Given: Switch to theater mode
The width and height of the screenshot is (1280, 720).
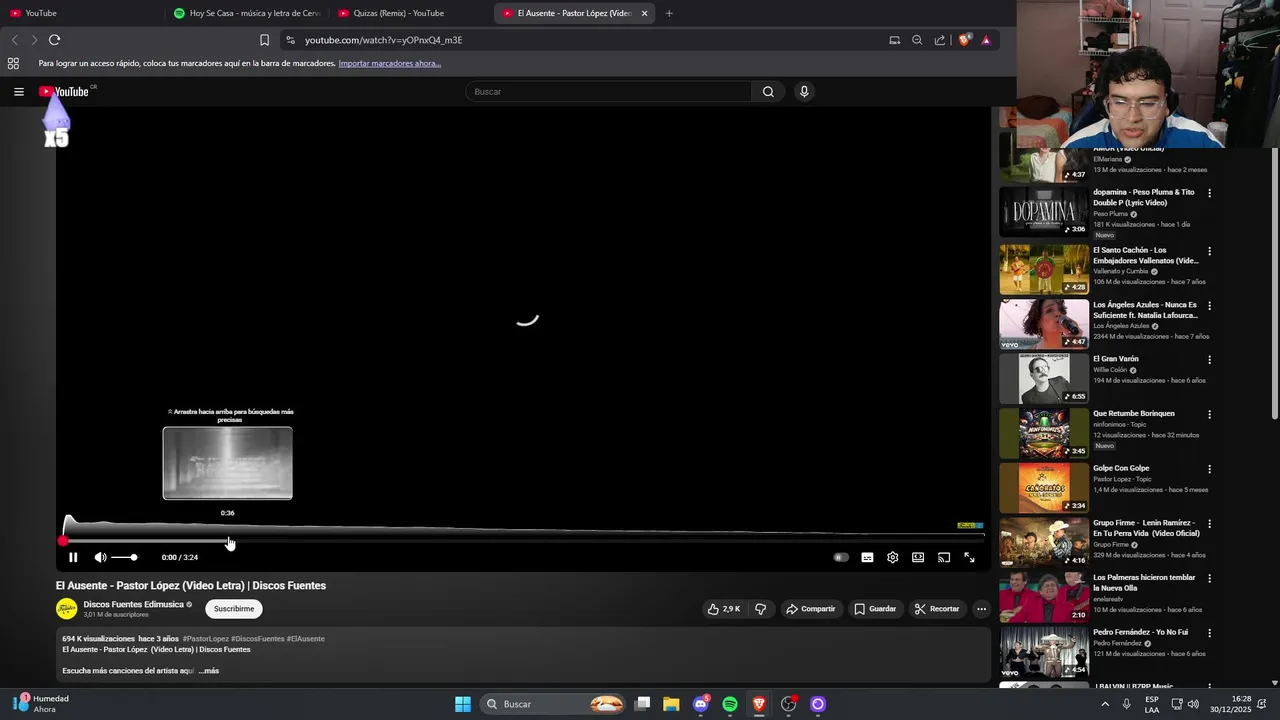Looking at the screenshot, I should (918, 557).
